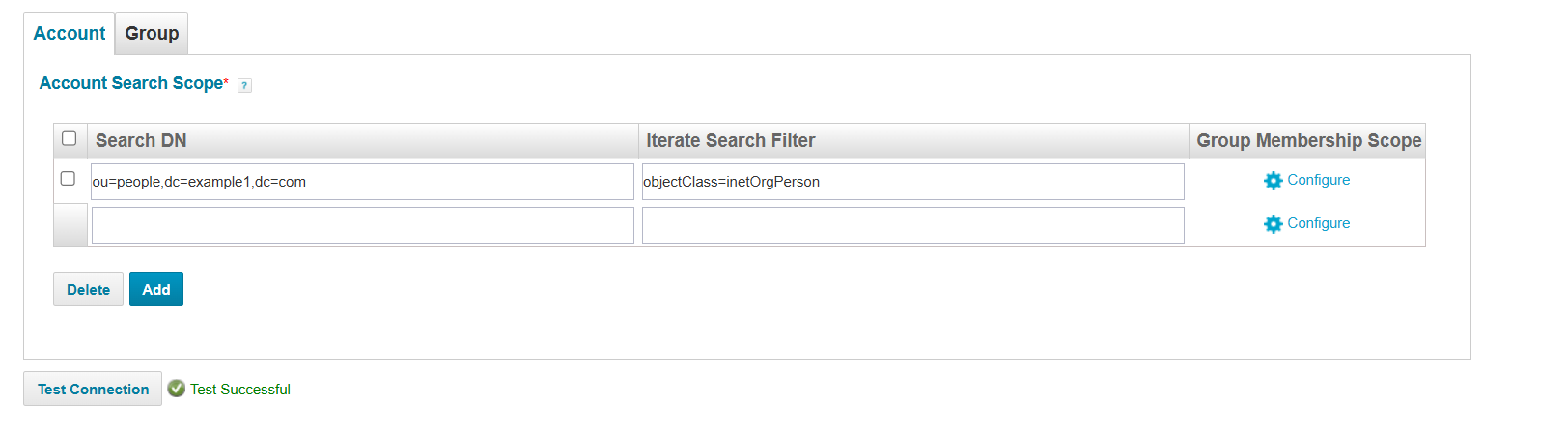Click the empty Iterate Search Filter field
The width and height of the screenshot is (1568, 434).
912,225
